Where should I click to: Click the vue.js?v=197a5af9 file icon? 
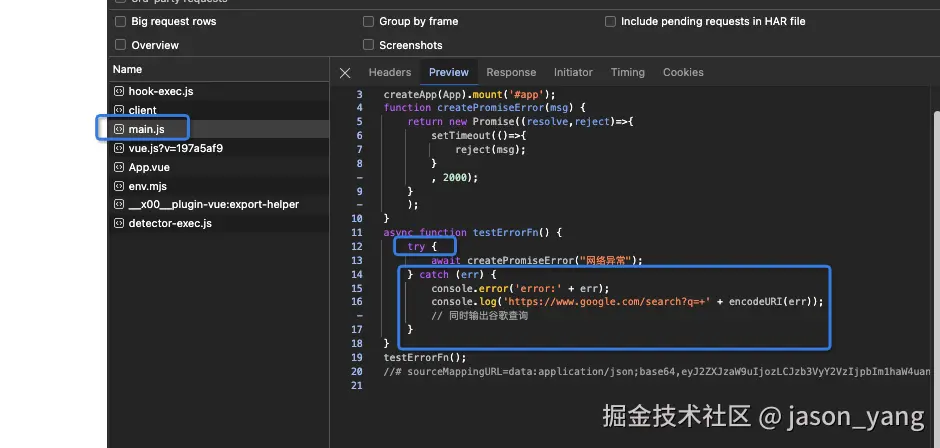(119, 148)
